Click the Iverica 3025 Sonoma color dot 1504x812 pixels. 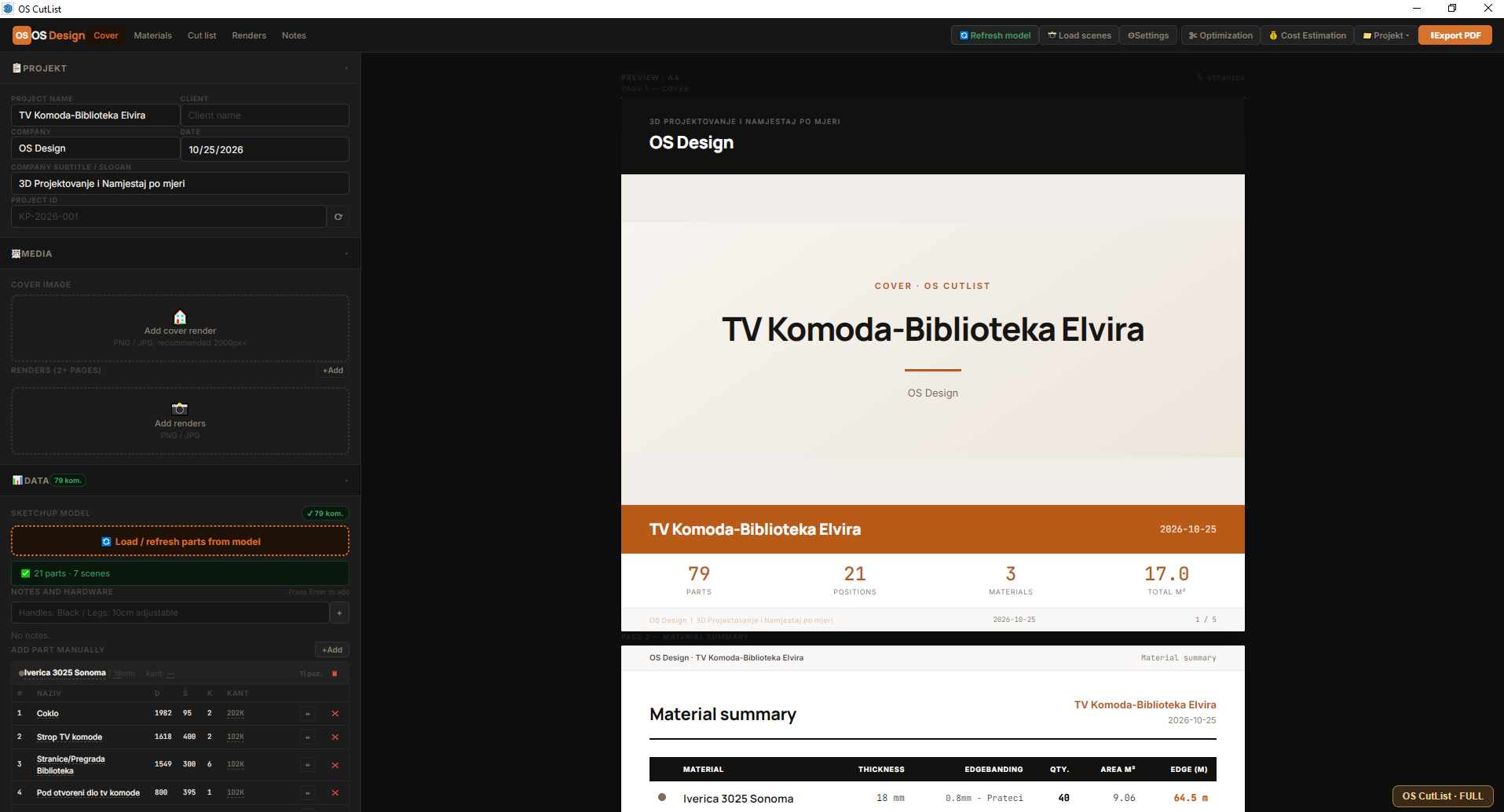pos(21,674)
